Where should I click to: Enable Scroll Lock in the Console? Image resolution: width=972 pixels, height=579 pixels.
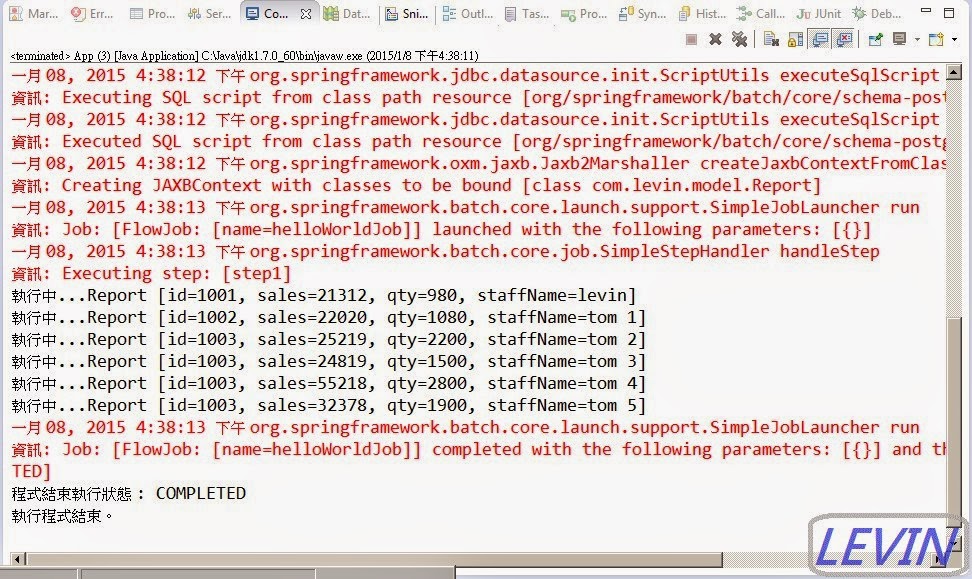[797, 37]
